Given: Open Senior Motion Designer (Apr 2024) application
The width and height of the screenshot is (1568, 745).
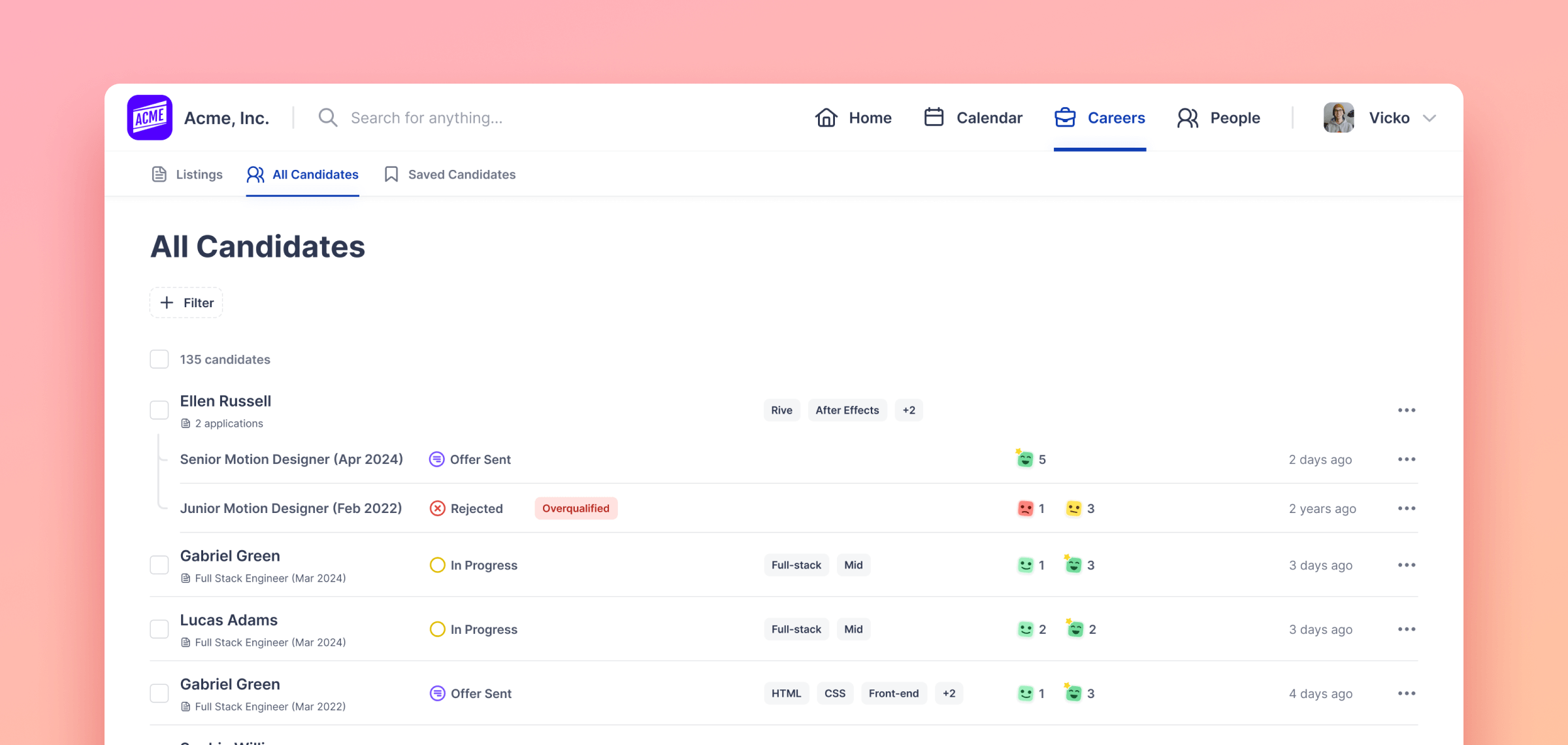Looking at the screenshot, I should [x=291, y=459].
